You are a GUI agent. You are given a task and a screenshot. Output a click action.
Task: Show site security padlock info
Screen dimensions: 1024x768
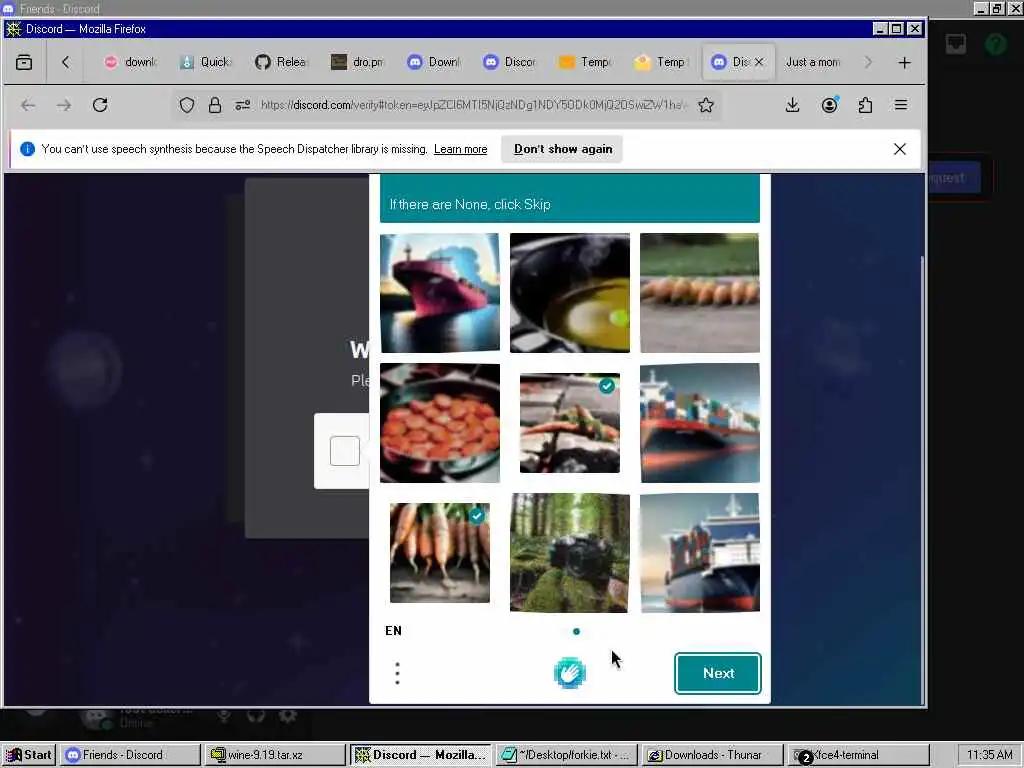point(215,105)
